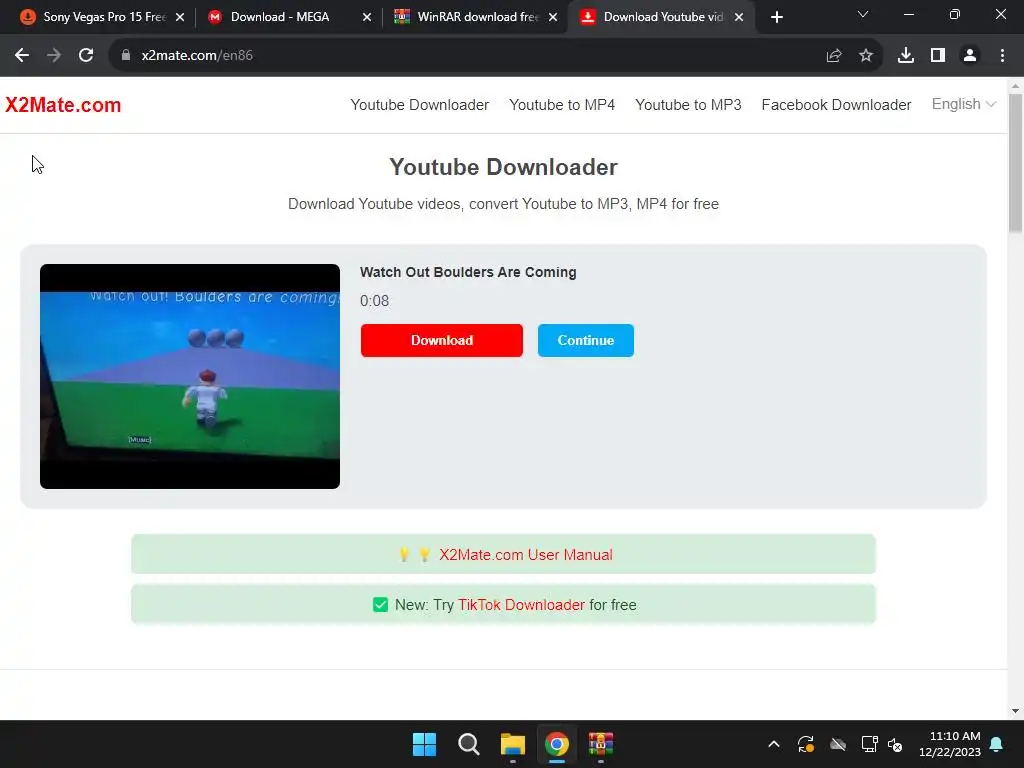Open X2Mate.com User Manual link
1024x768 pixels.
pyautogui.click(x=526, y=554)
